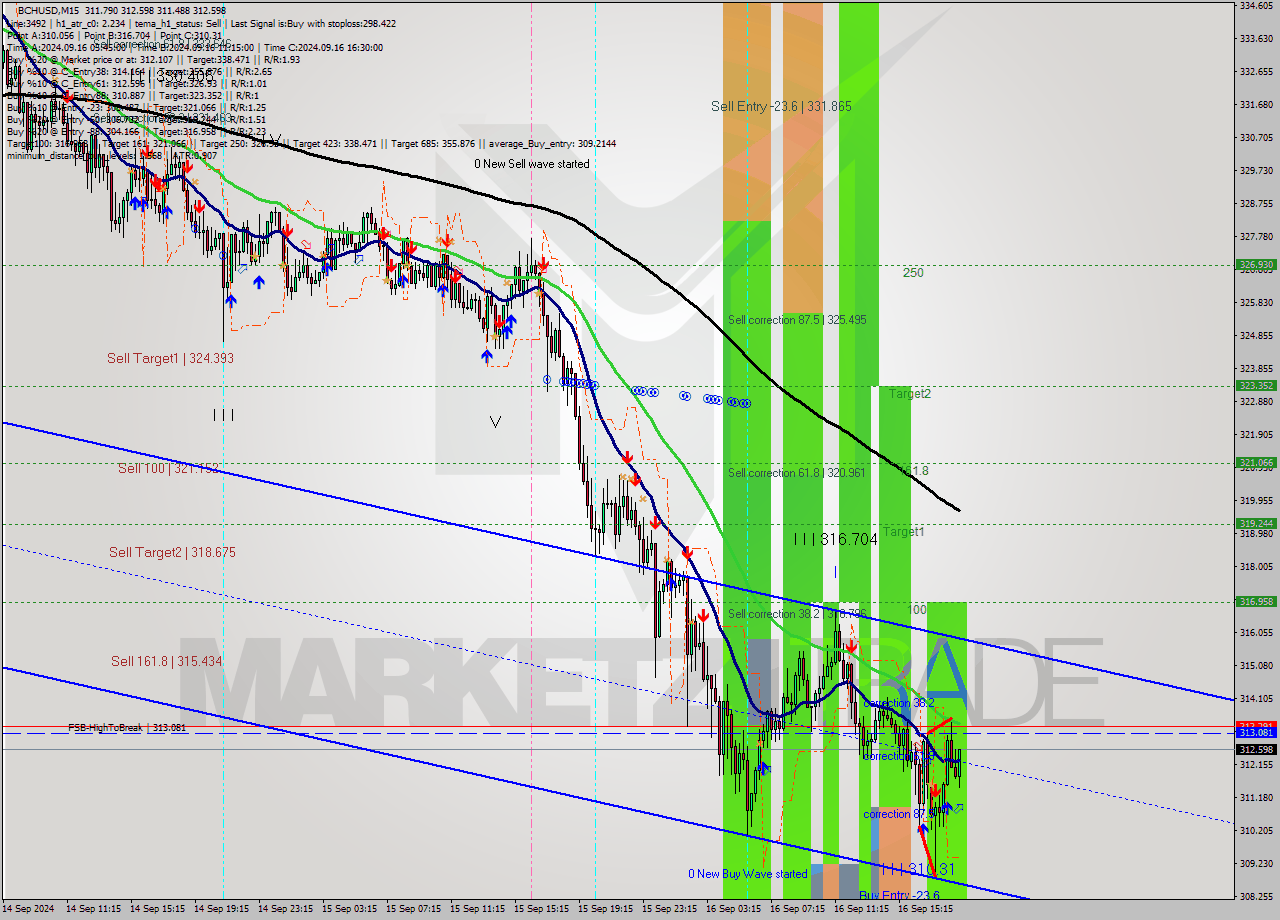Image resolution: width=1280 pixels, height=920 pixels.
Task: Click the 'Target2' label
Action: click(x=910, y=394)
